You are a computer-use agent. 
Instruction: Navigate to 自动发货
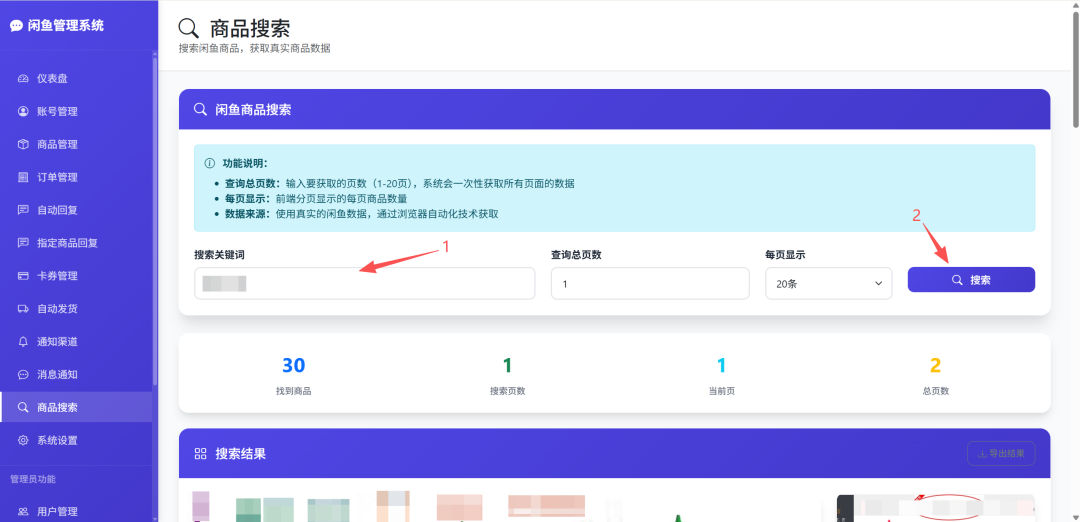76,309
